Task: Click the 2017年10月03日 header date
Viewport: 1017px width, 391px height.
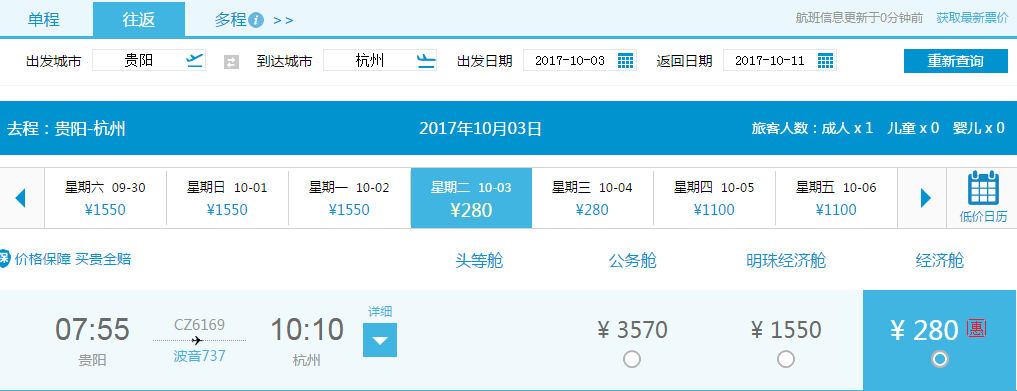Action: tap(480, 128)
